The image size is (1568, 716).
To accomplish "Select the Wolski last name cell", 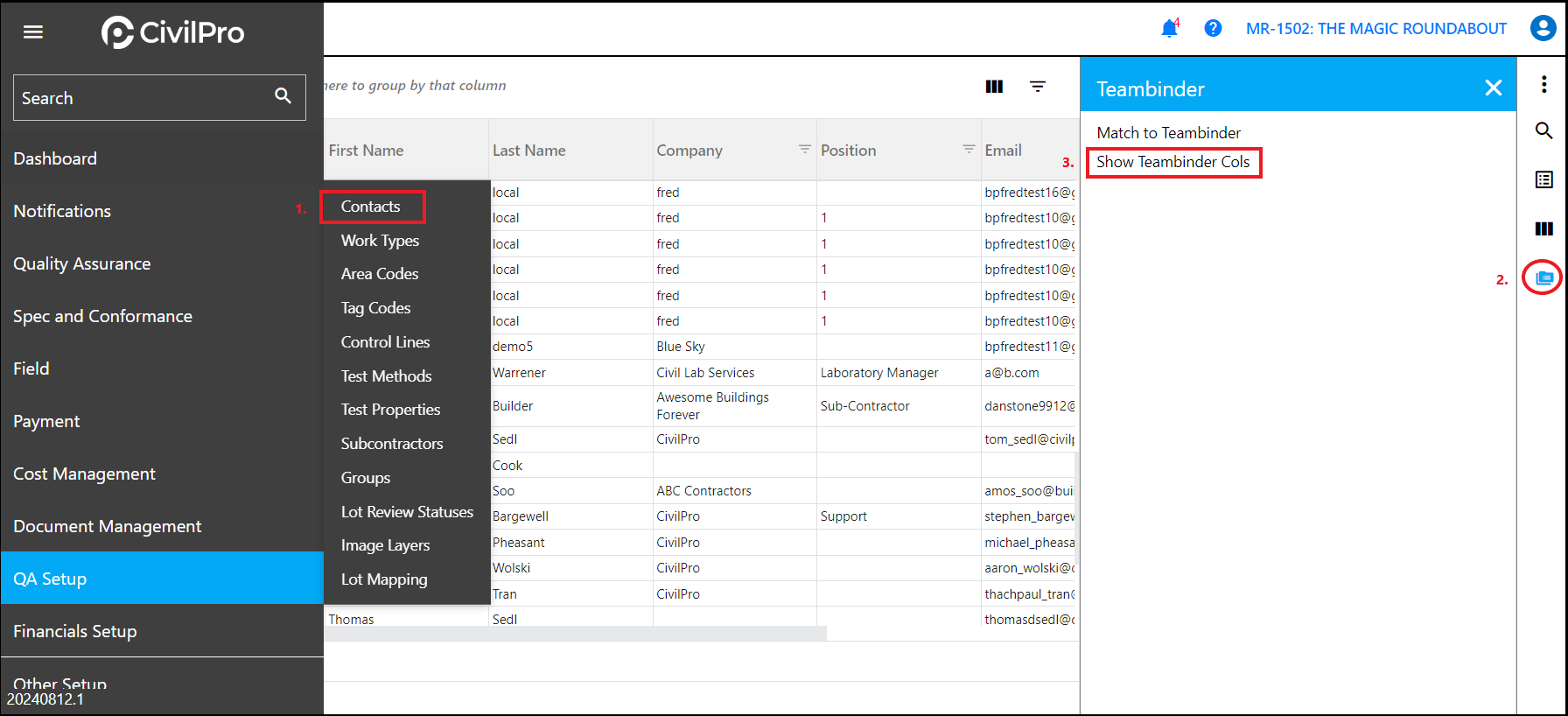I will pos(570,568).
